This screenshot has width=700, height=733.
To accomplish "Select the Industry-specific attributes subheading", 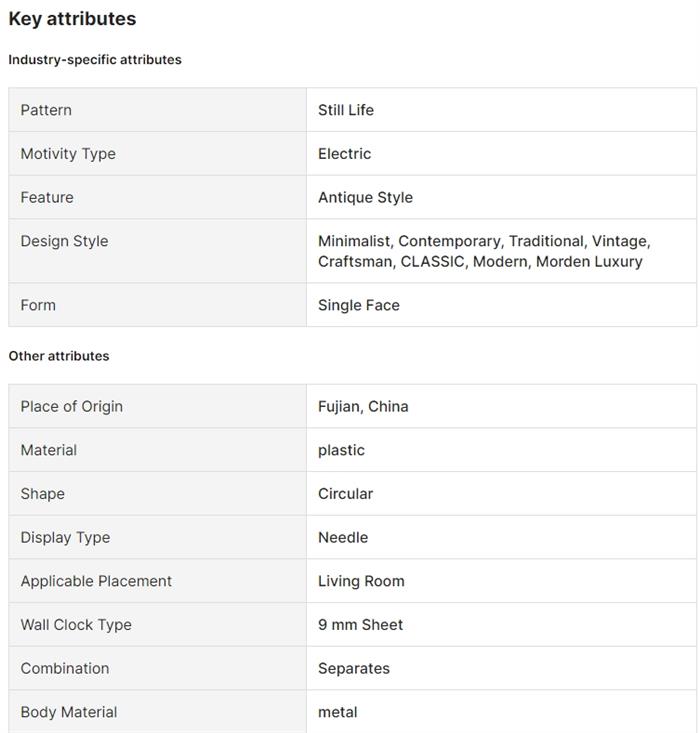I will 95,60.
